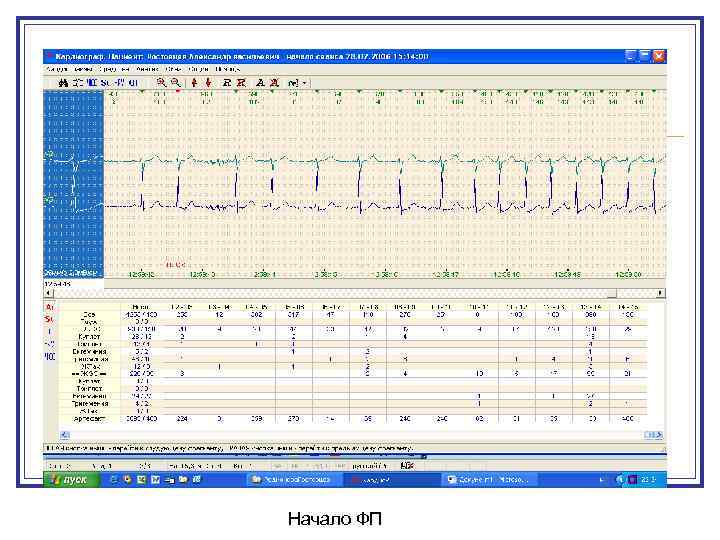Image resolution: width=720 pixels, height=540 pixels.
Task: Click the zoom out magnifier icon
Action: 175,83
